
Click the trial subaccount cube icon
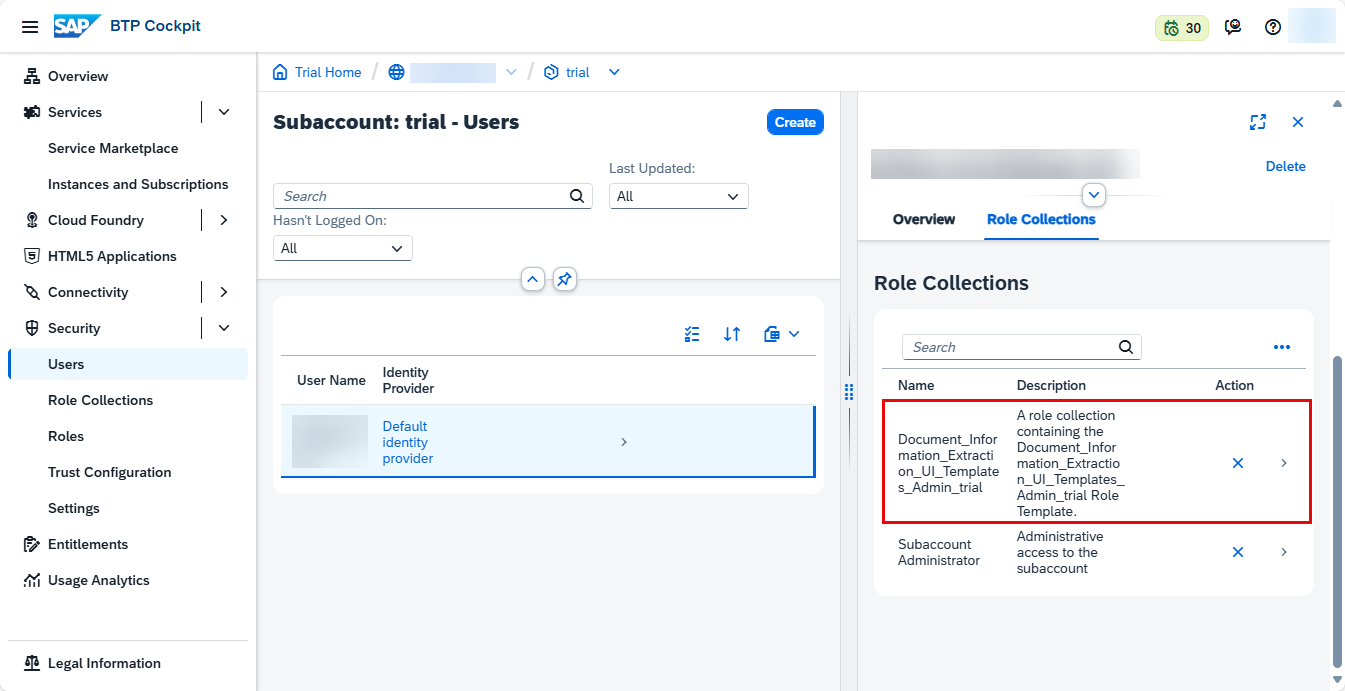[x=551, y=72]
